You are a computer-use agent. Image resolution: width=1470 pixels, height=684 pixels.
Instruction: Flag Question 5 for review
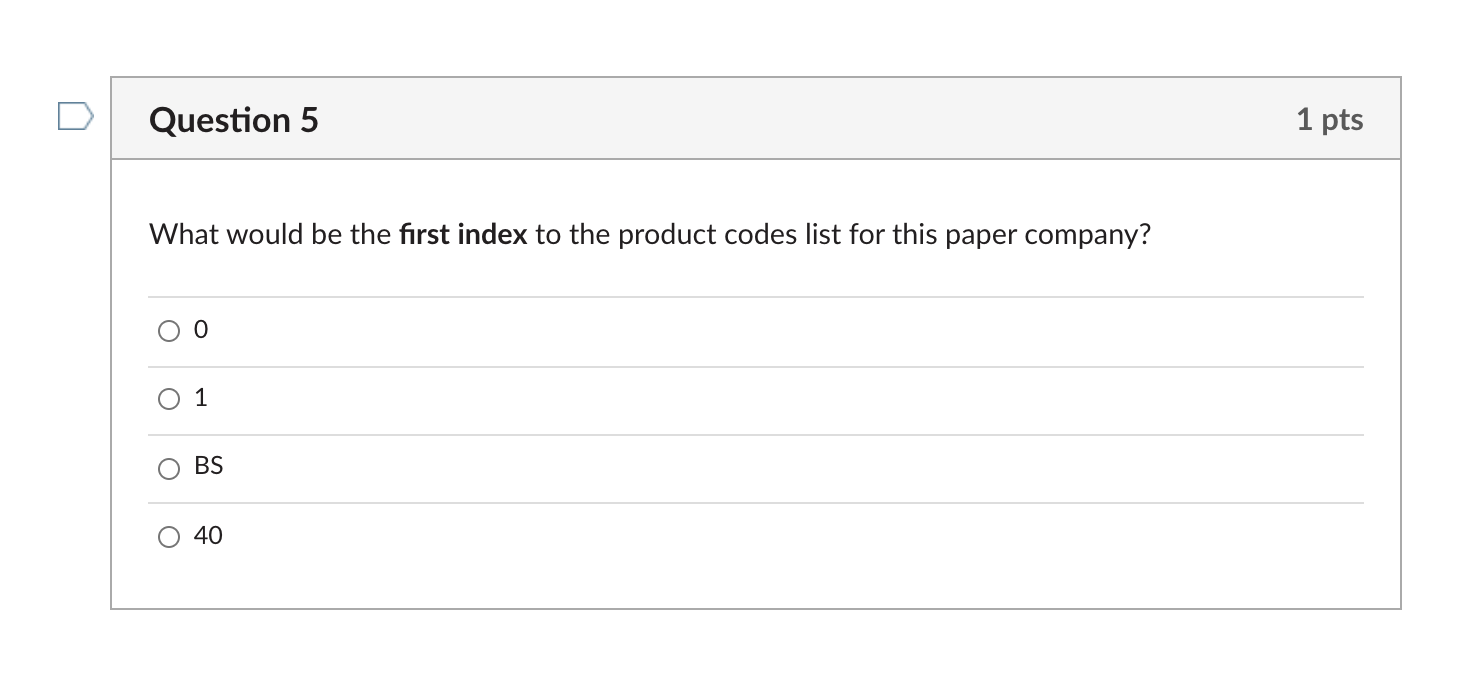click(75, 117)
